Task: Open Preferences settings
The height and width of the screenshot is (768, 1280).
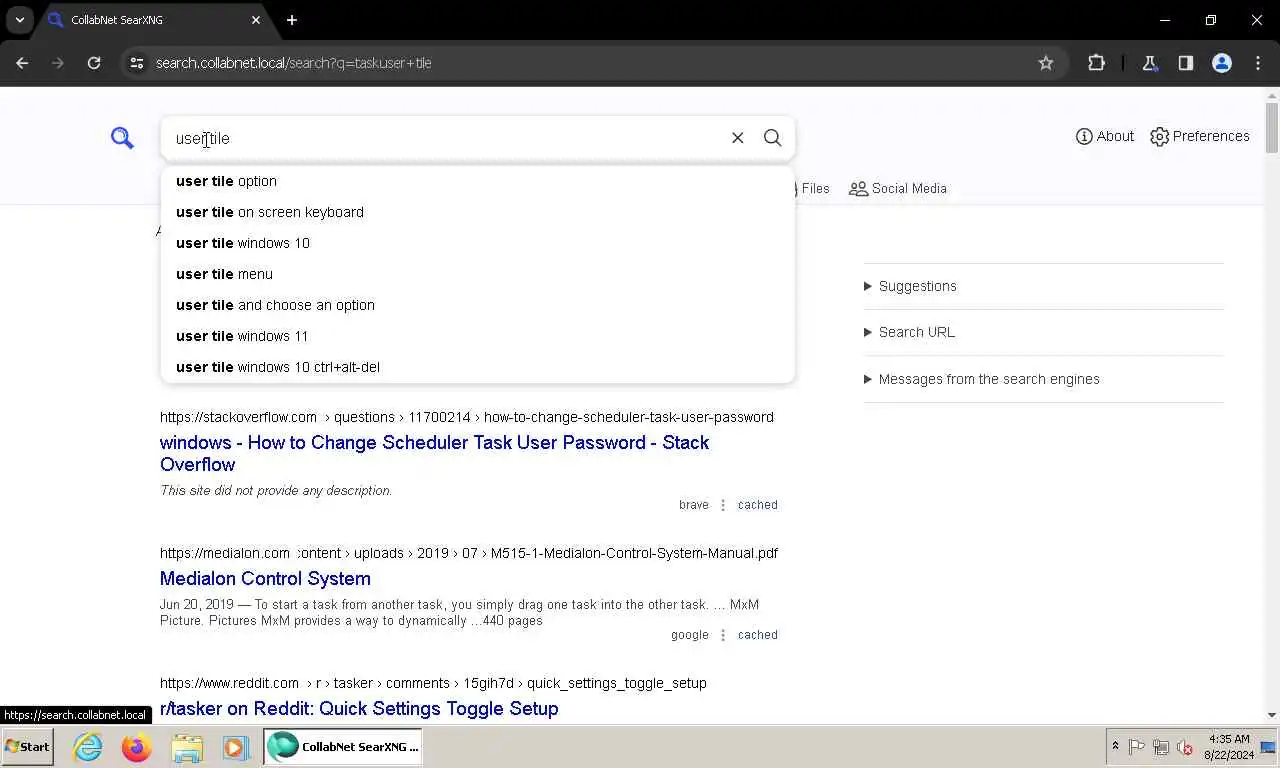Action: point(1200,136)
